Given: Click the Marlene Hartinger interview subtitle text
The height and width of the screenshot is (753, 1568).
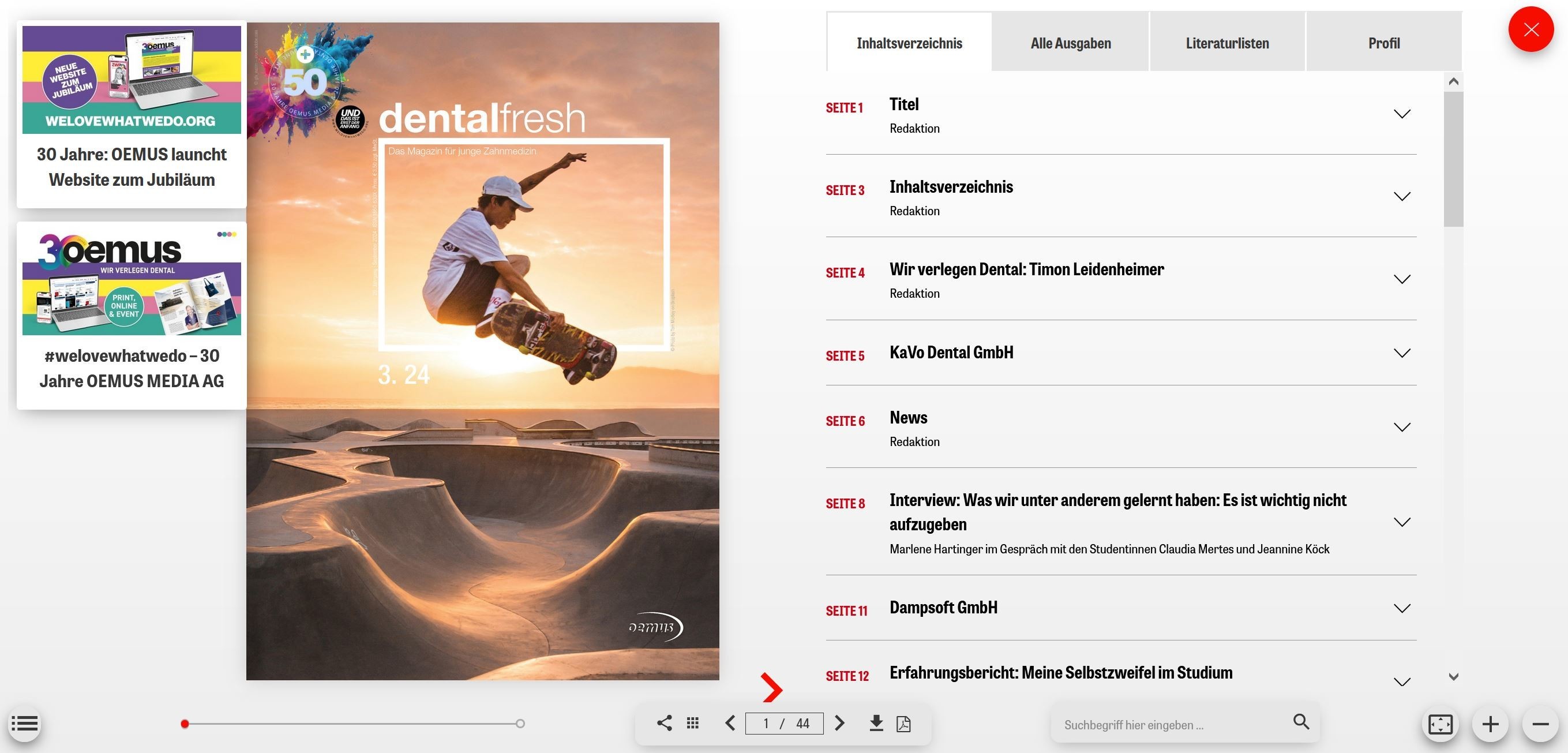Looking at the screenshot, I should click(1109, 549).
